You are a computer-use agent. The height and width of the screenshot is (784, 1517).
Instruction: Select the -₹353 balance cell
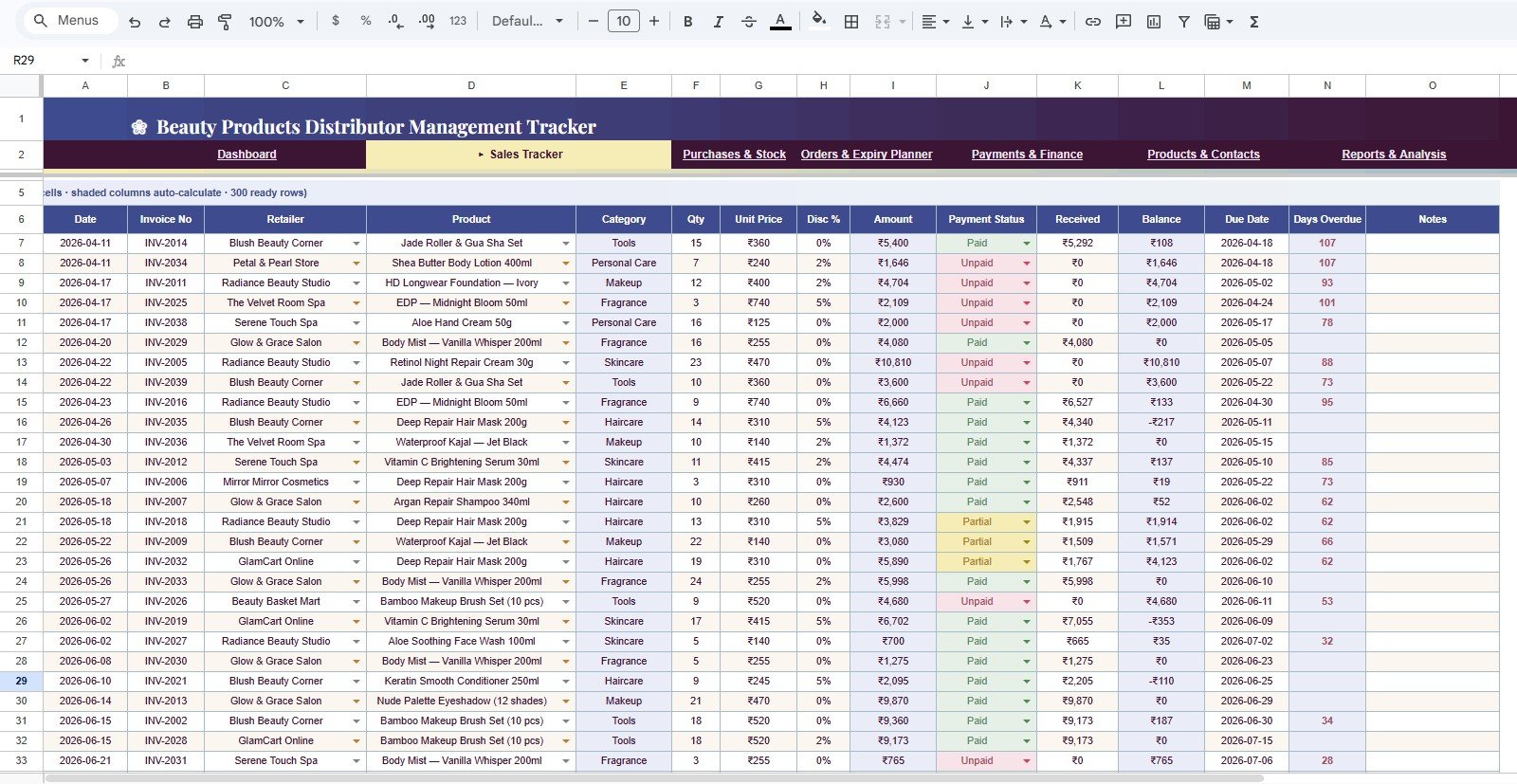tap(1161, 622)
